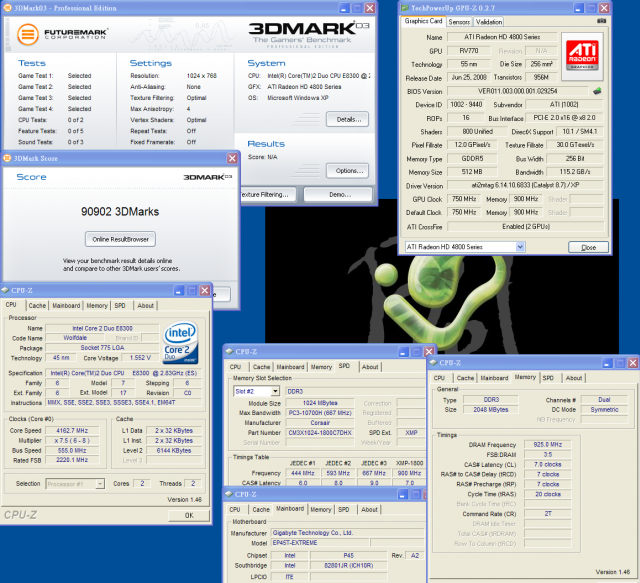Screen dimensions: 640x583
Task: Open About tab in CPU-Z SPD window
Action: coord(370,367)
